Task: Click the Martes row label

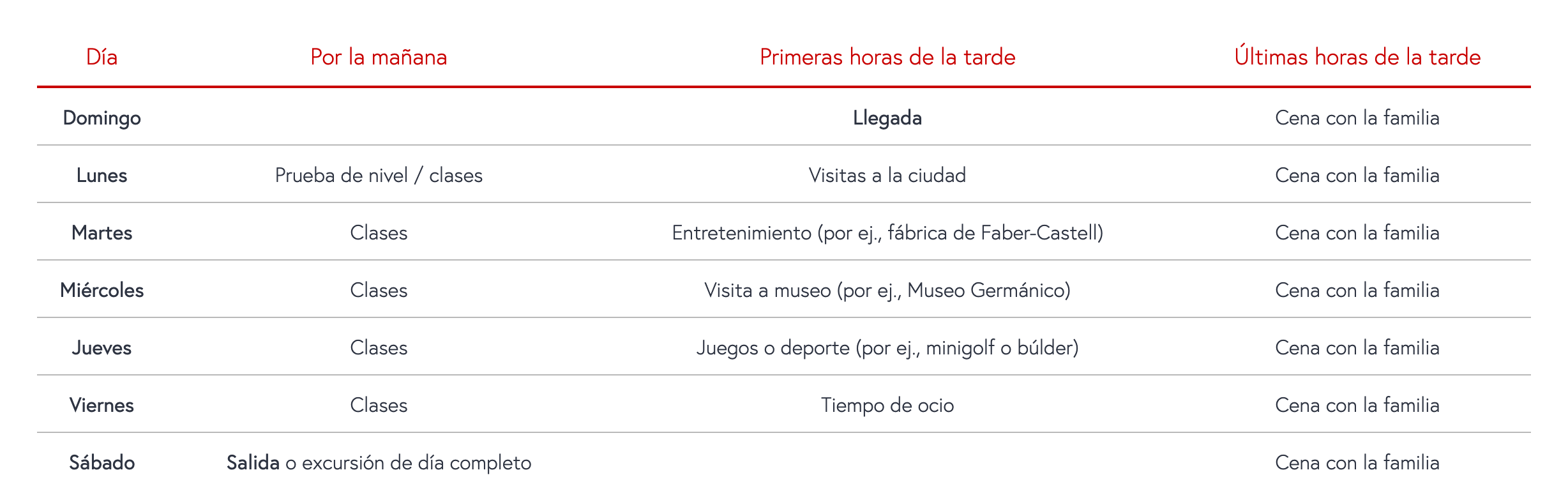Action: point(102,233)
